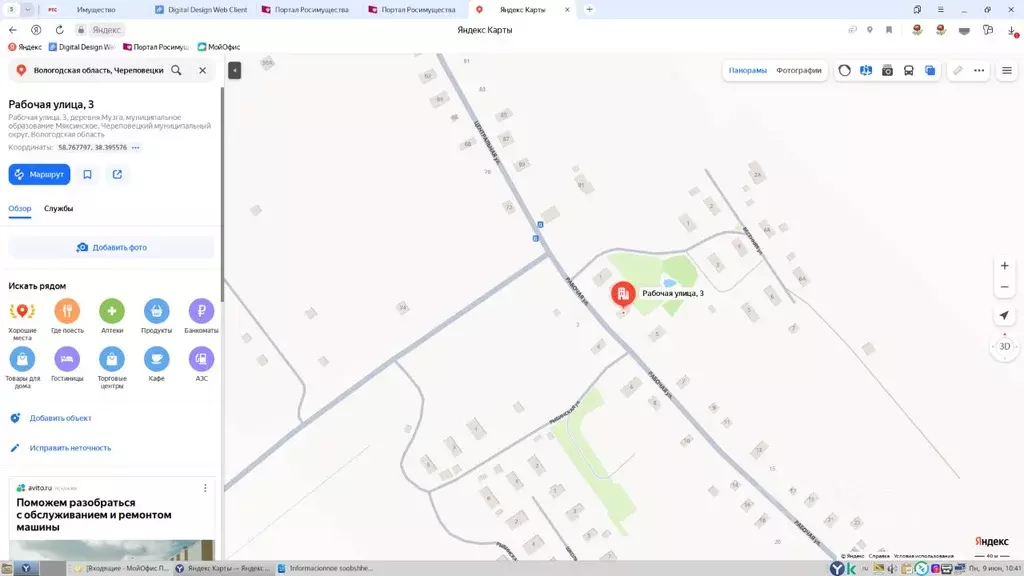Screen dimensions: 1024x576
Task: Toggle the parking camera layer
Action: point(888,71)
